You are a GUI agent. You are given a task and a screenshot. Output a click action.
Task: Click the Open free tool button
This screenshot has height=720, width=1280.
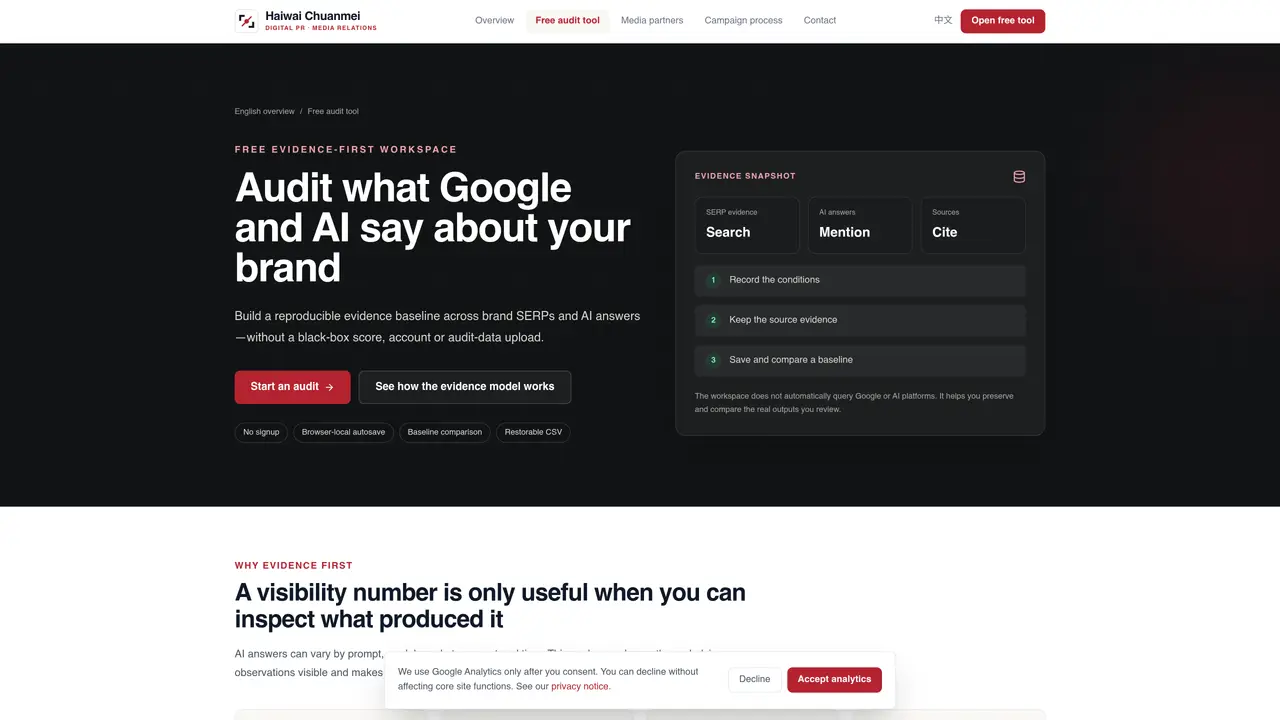pyautogui.click(x=1003, y=21)
